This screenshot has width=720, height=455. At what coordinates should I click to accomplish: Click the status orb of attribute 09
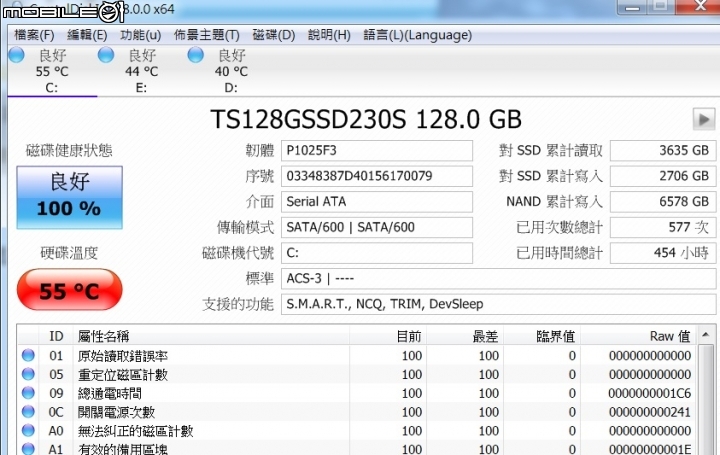[x=28, y=393]
